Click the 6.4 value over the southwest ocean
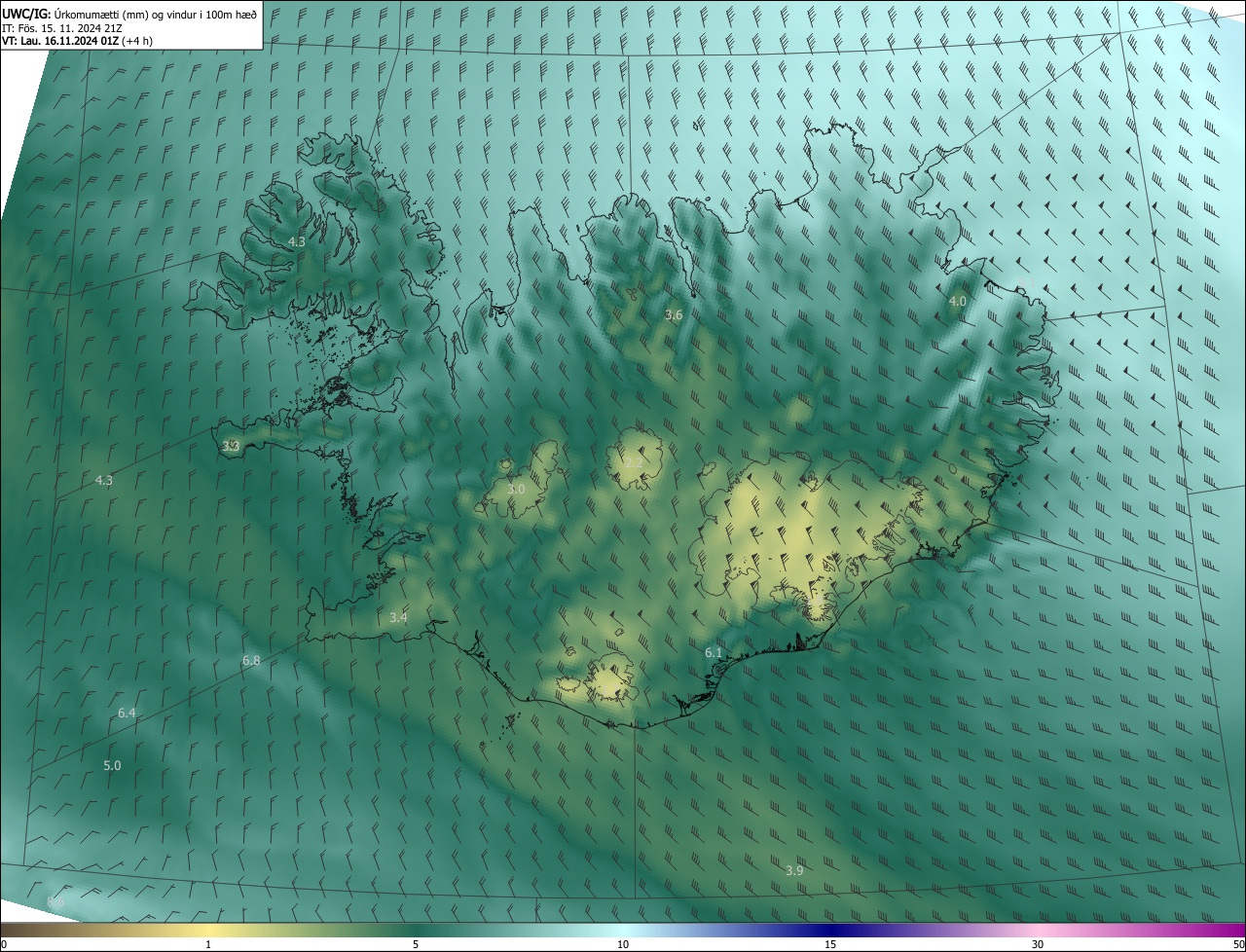1246x952 pixels. tap(127, 714)
